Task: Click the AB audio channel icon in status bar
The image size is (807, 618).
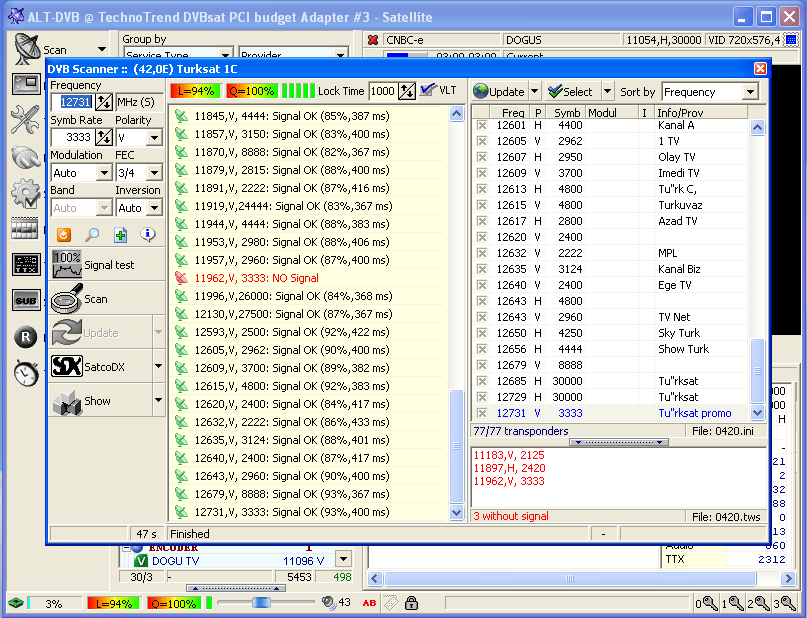Action: (369, 603)
